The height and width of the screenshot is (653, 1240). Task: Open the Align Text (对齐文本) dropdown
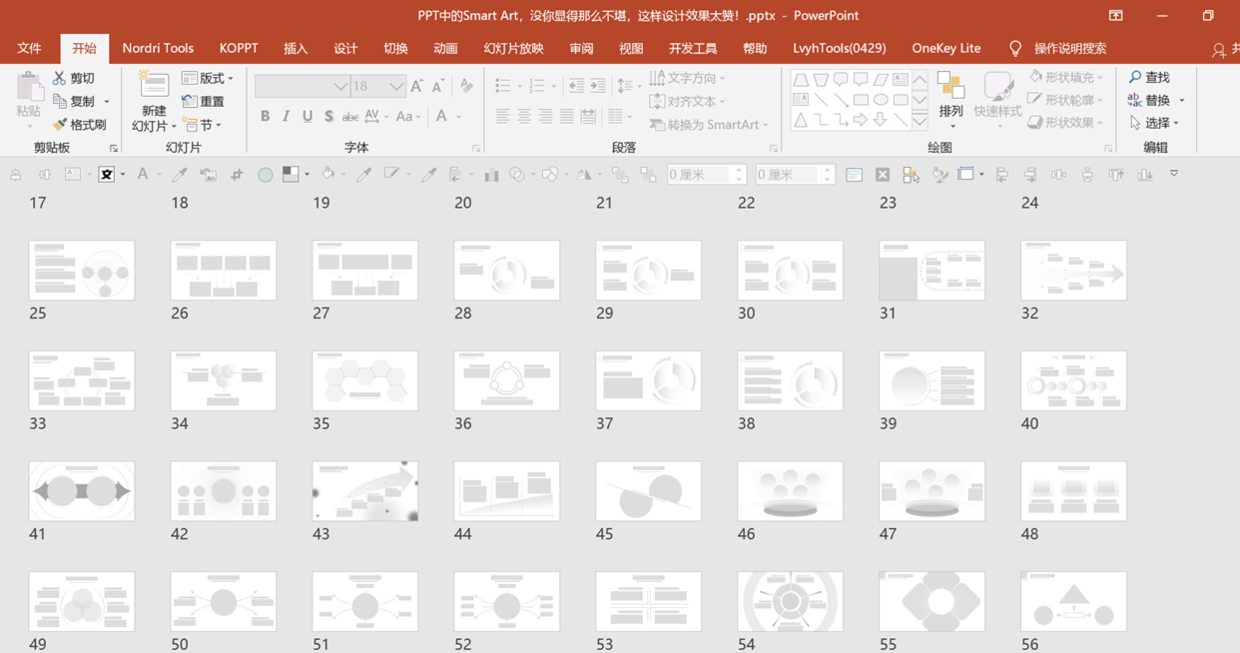[x=687, y=101]
